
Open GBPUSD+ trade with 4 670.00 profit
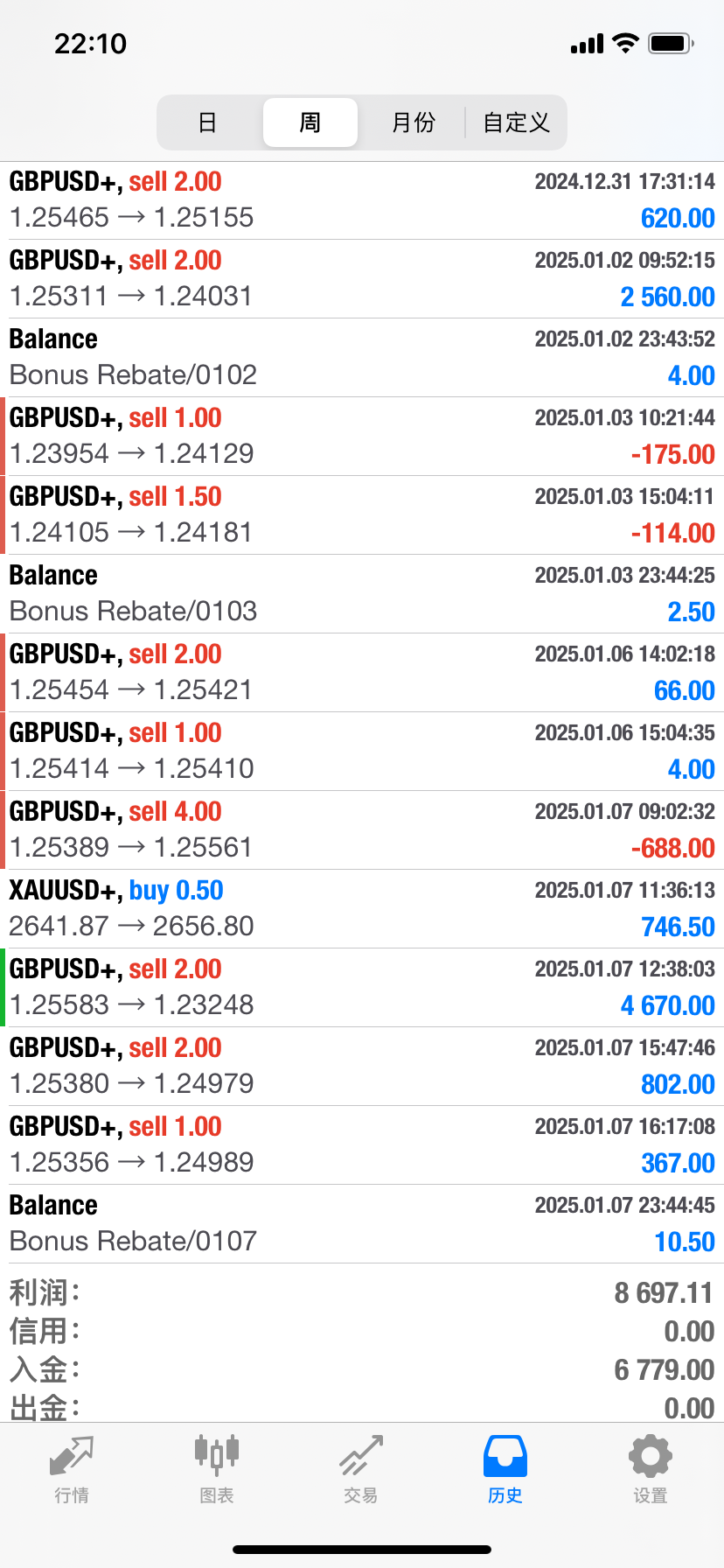tap(362, 988)
